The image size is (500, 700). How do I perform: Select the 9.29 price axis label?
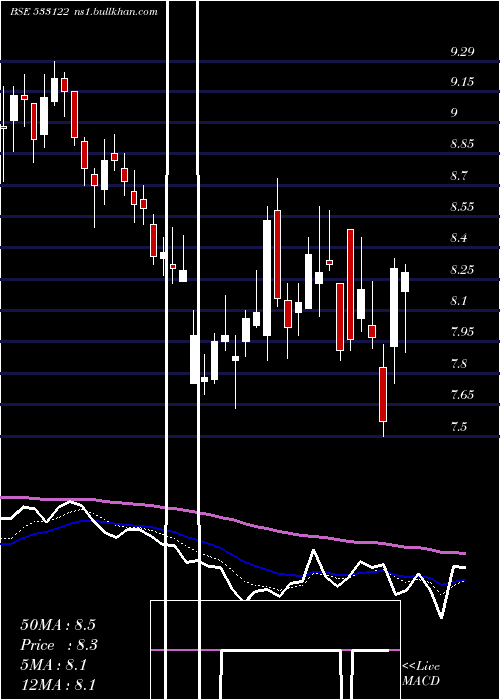click(x=462, y=51)
